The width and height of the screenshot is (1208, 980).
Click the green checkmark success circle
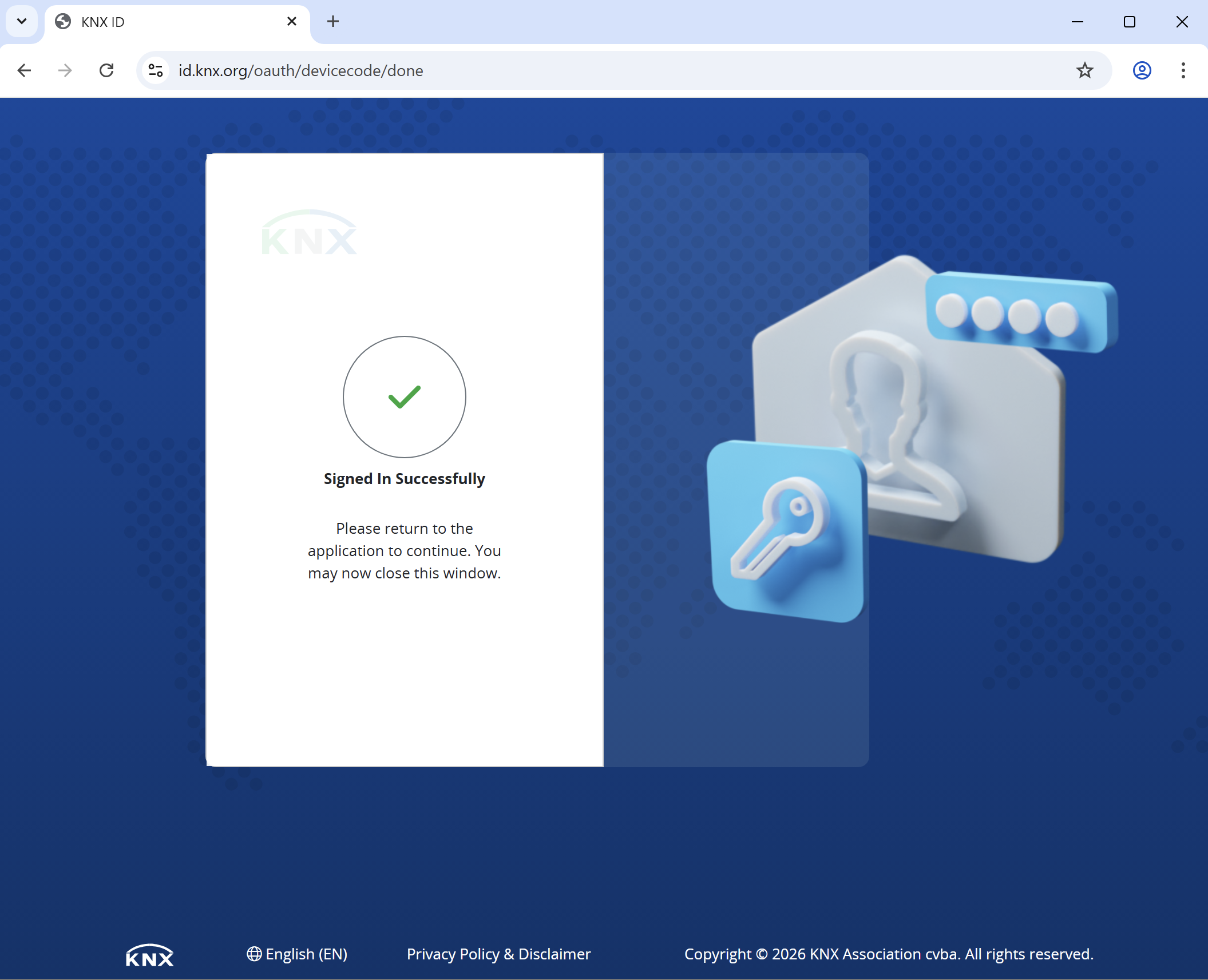404,396
